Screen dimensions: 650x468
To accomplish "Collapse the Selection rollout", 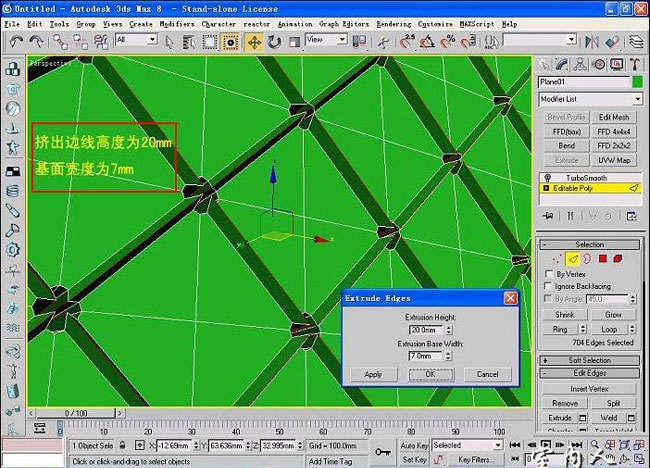I will [x=589, y=244].
